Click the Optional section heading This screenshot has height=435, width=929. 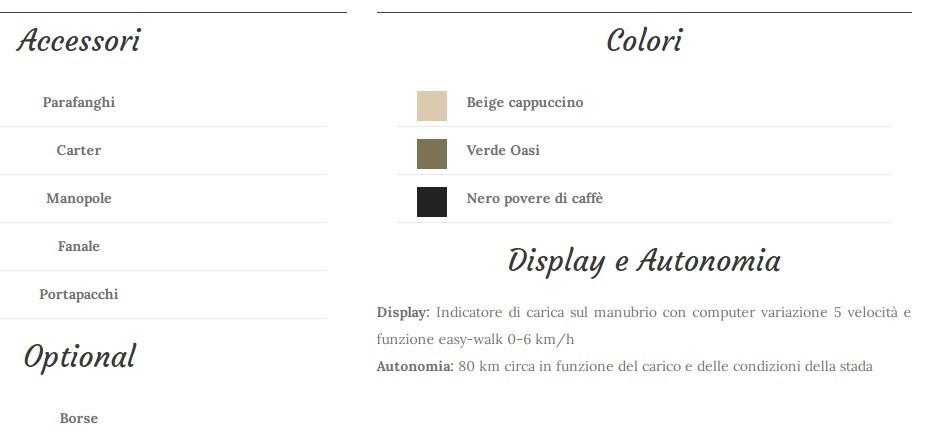pos(79,357)
